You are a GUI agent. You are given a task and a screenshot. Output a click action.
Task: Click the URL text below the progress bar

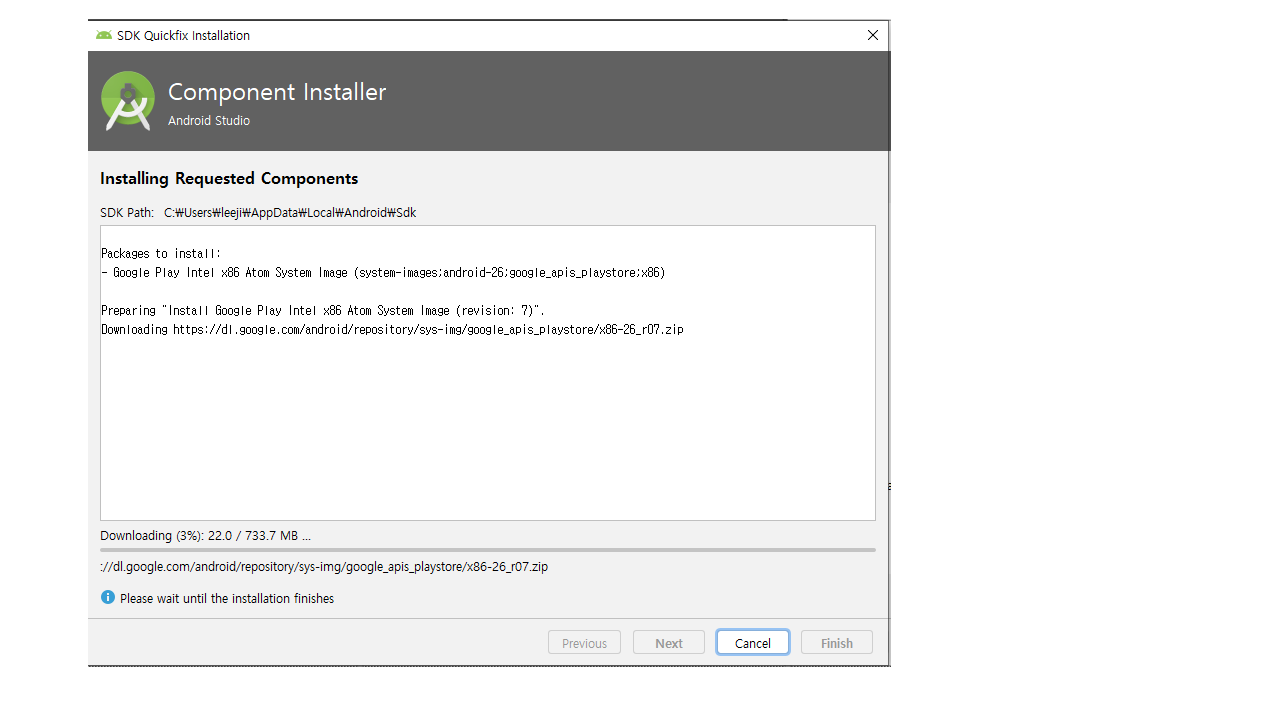pyautogui.click(x=324, y=567)
